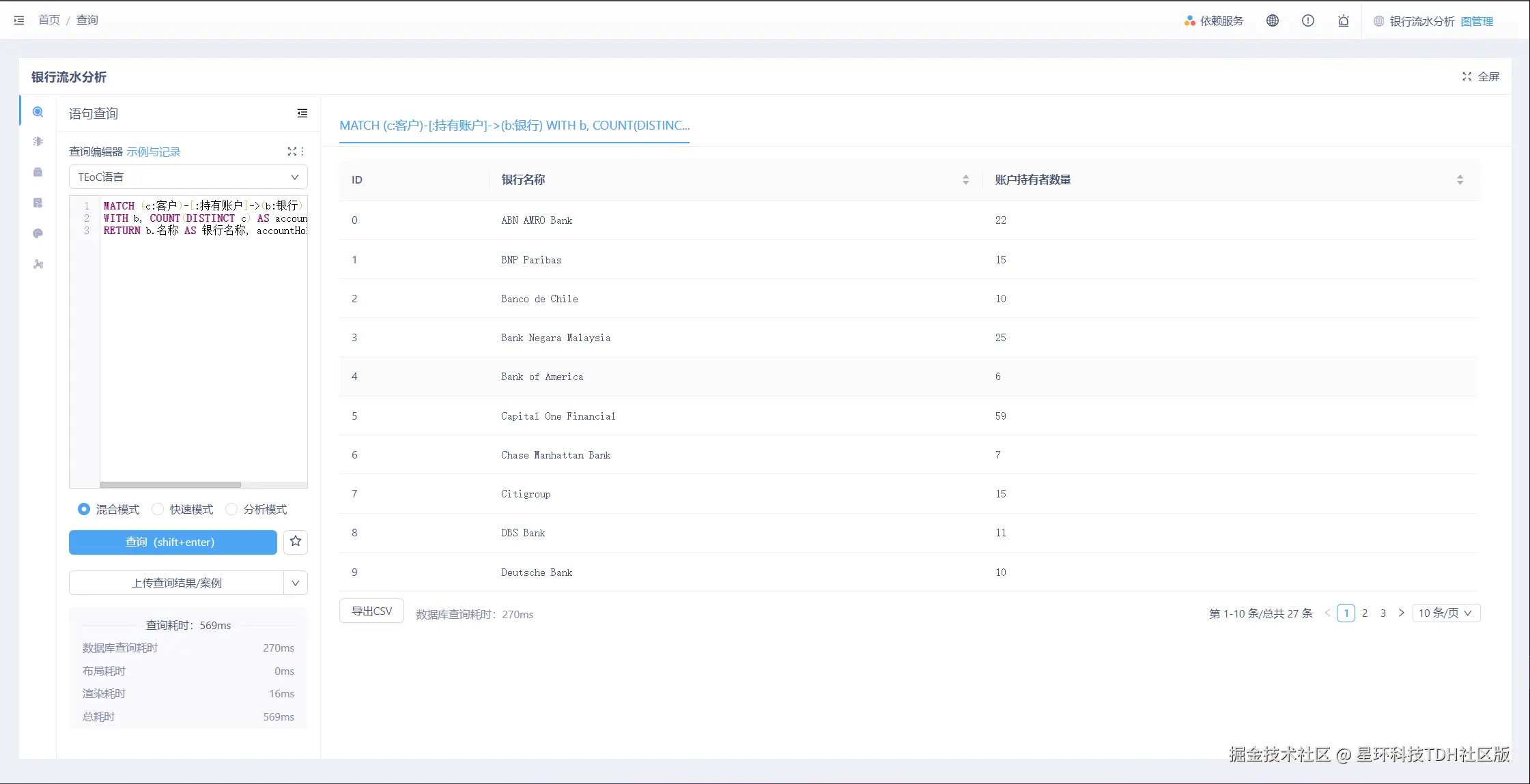Select the magnifier query icon in sidebar
Image resolution: width=1530 pixels, height=784 pixels.
tap(38, 112)
